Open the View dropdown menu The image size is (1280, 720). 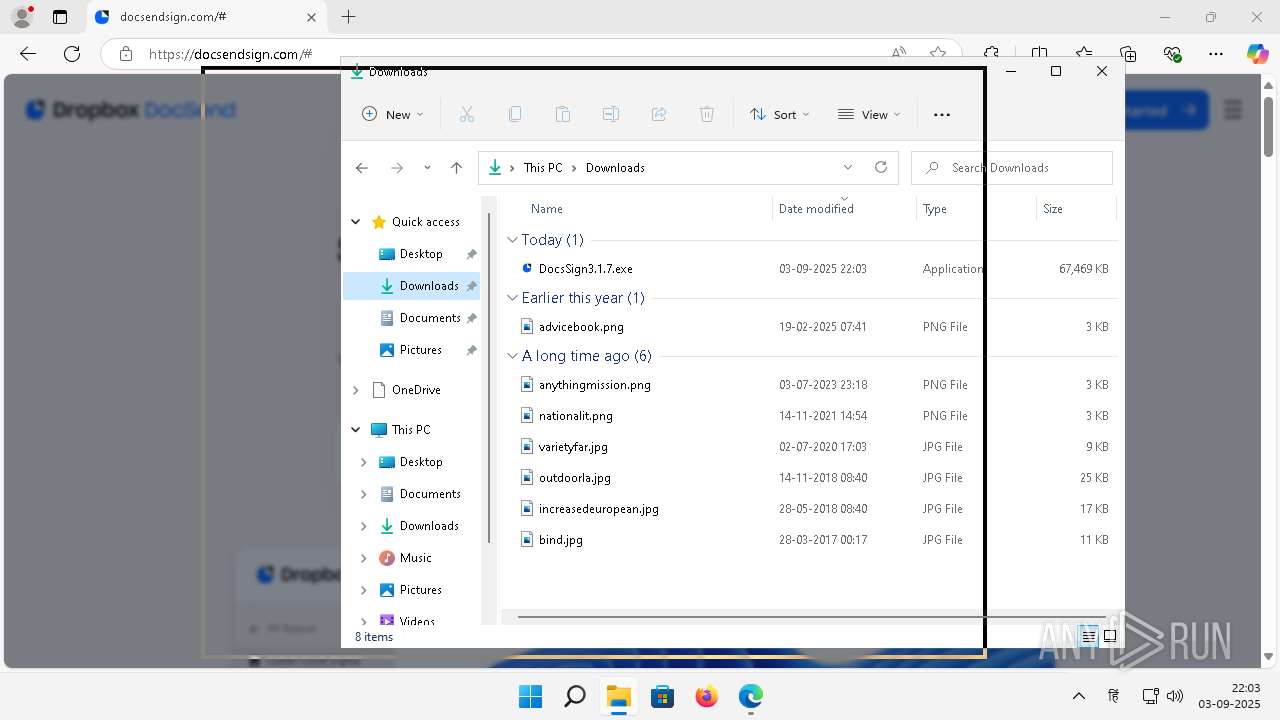coord(869,115)
